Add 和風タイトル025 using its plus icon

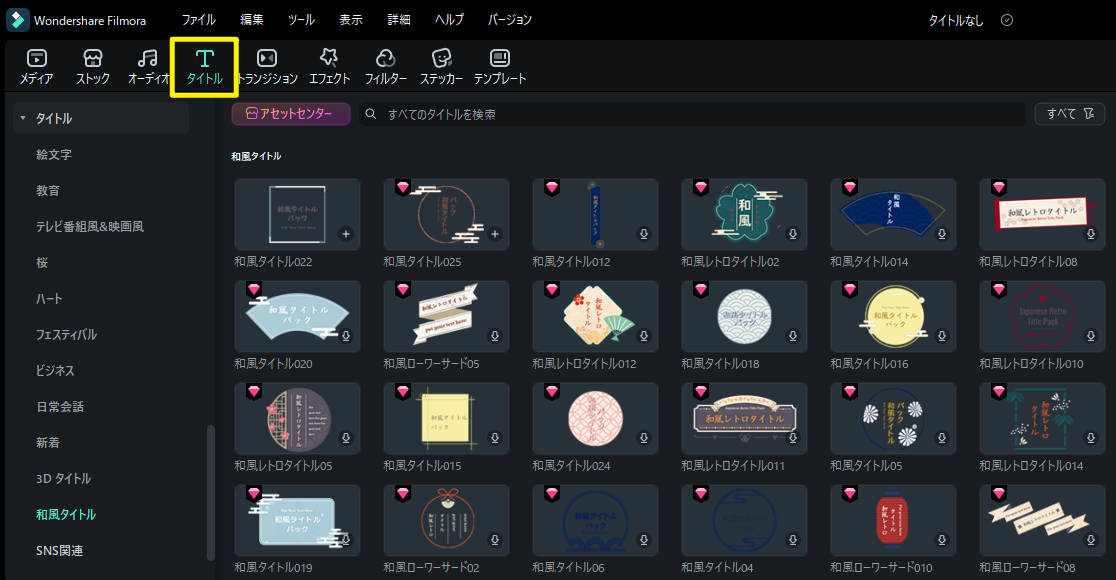coord(494,234)
